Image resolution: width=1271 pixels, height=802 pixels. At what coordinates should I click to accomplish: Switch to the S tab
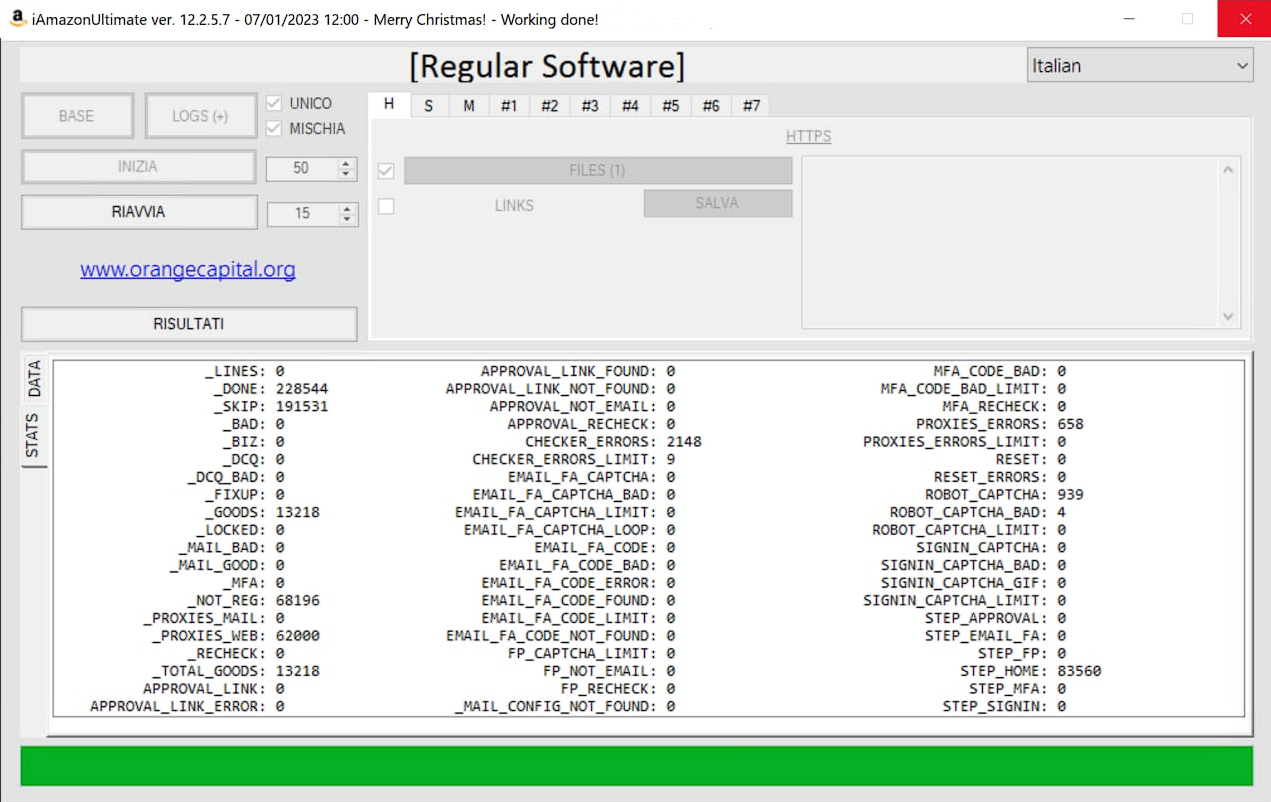428,106
